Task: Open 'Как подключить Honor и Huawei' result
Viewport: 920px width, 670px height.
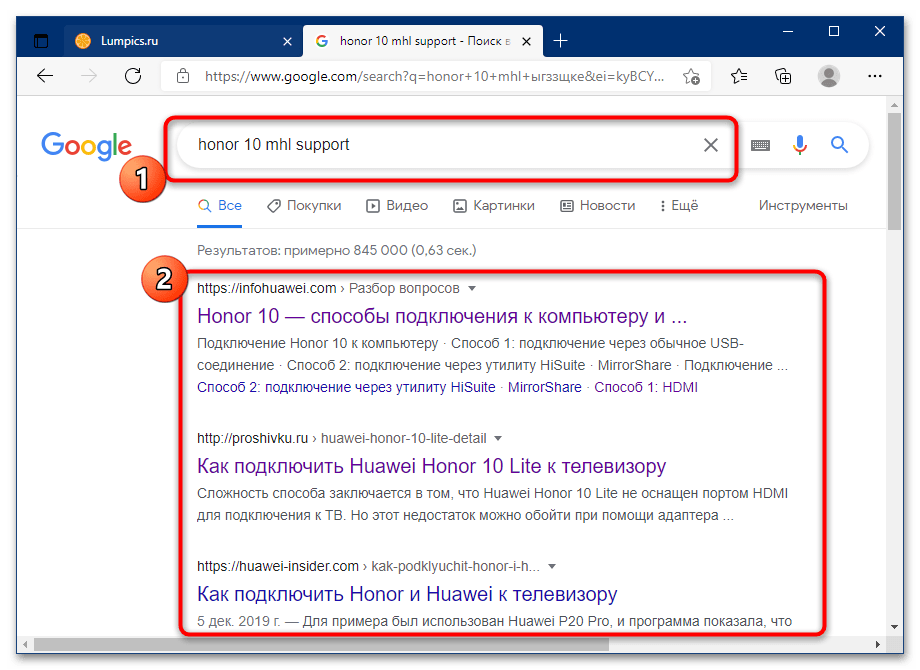Action: tap(407, 594)
